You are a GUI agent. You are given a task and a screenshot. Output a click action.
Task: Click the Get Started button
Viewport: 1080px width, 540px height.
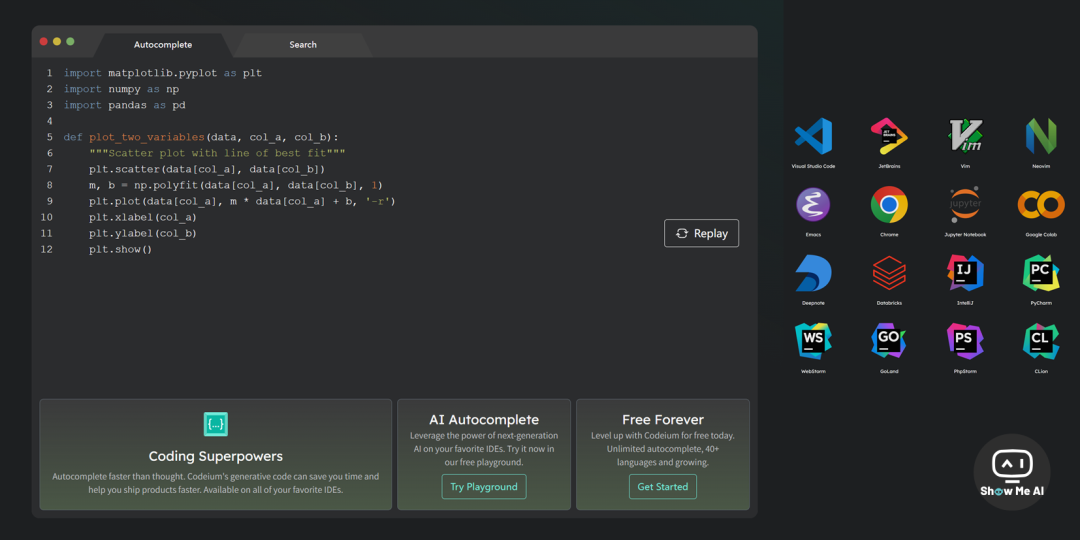[x=663, y=487]
